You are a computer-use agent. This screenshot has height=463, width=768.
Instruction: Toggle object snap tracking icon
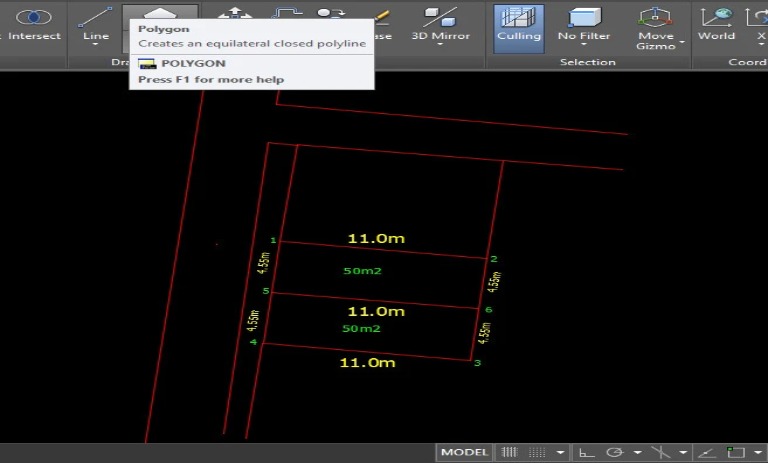point(707,452)
